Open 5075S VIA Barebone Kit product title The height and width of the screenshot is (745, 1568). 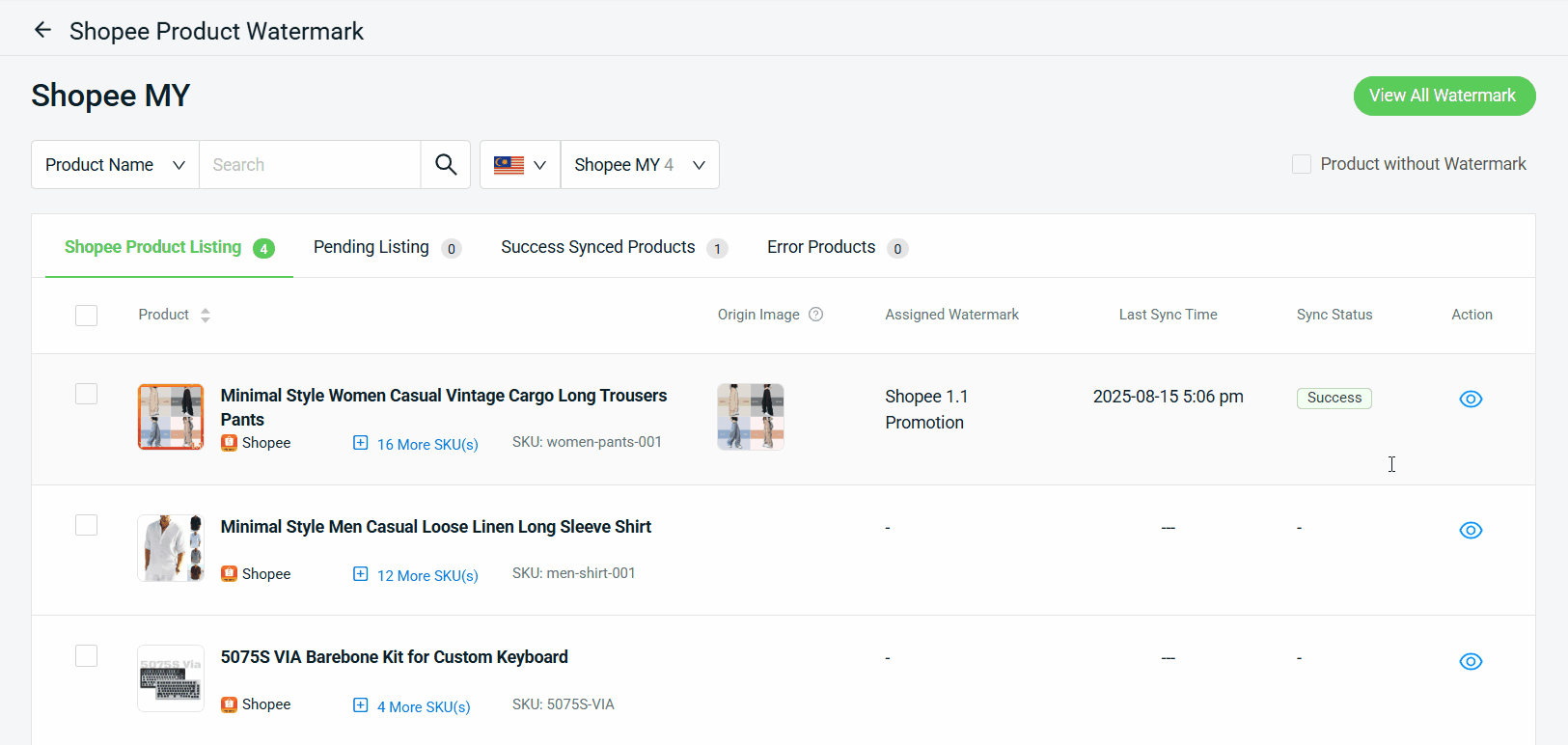coord(395,657)
